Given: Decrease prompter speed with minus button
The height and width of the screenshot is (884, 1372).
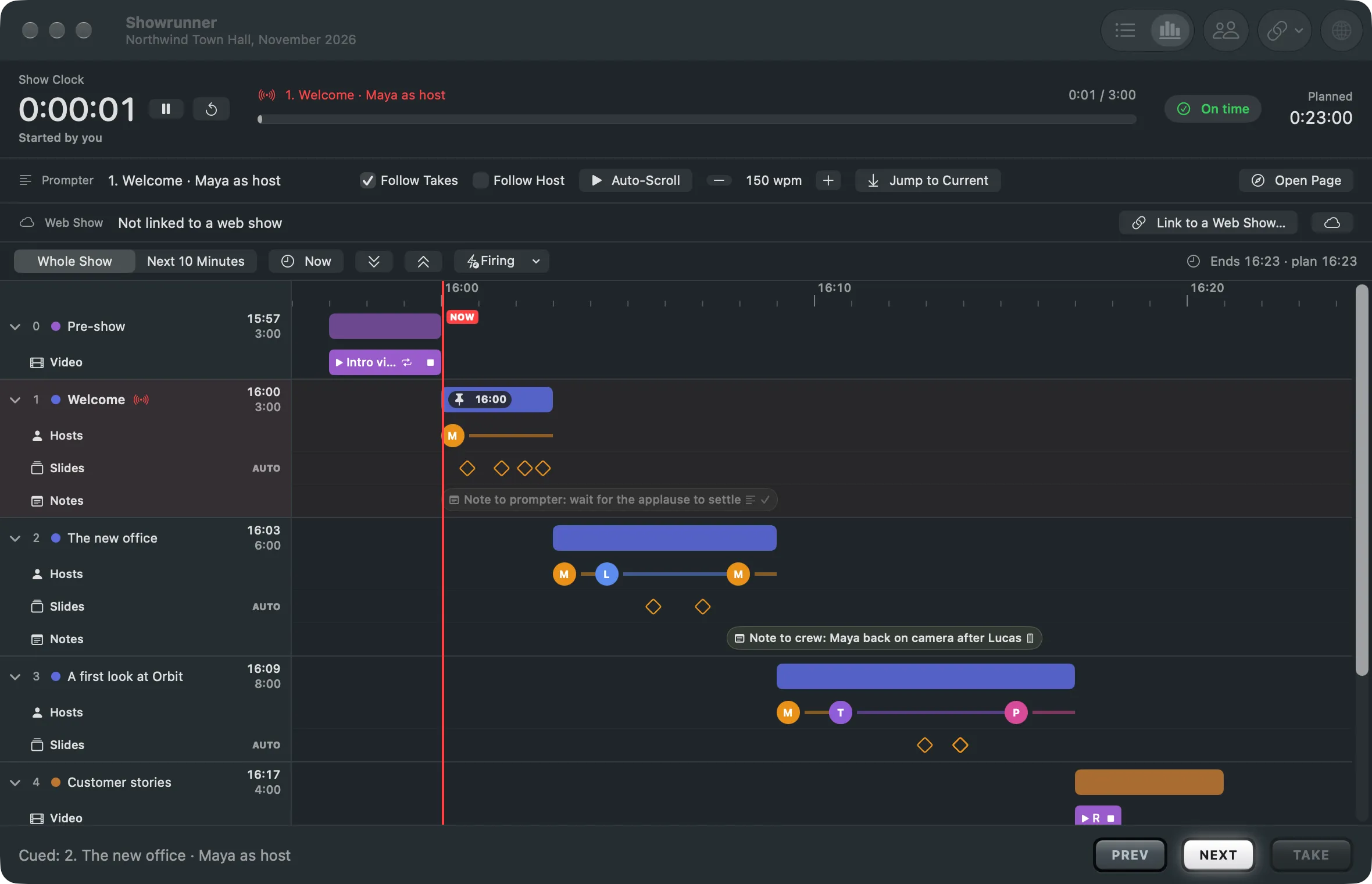Looking at the screenshot, I should [x=719, y=180].
